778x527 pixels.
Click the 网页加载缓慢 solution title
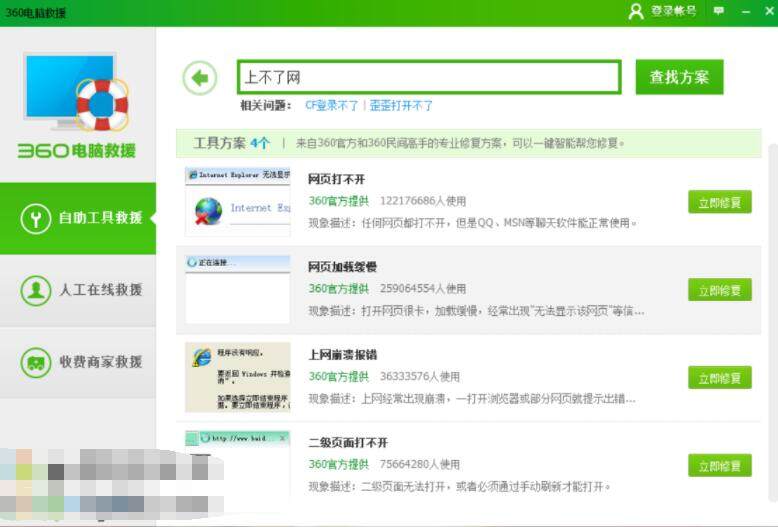[x=342, y=267]
